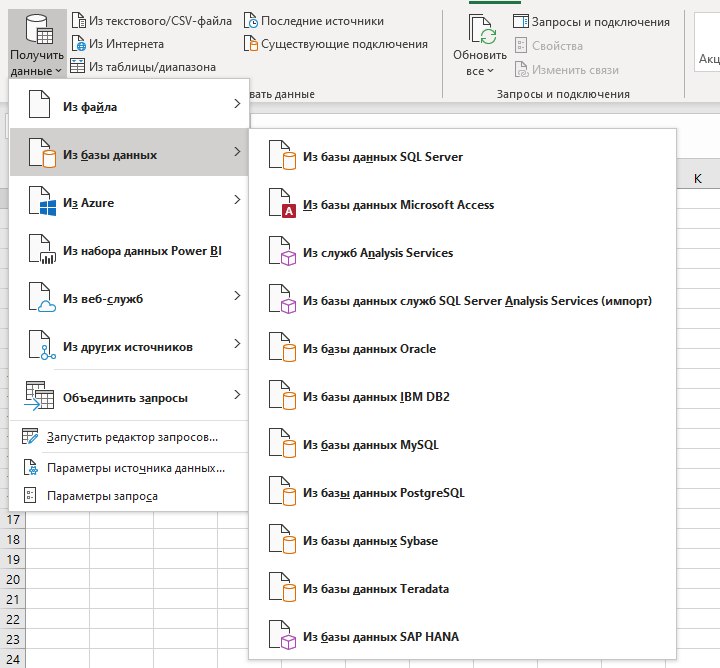Click the cloud icon for Из веб-служб

click(x=42, y=297)
